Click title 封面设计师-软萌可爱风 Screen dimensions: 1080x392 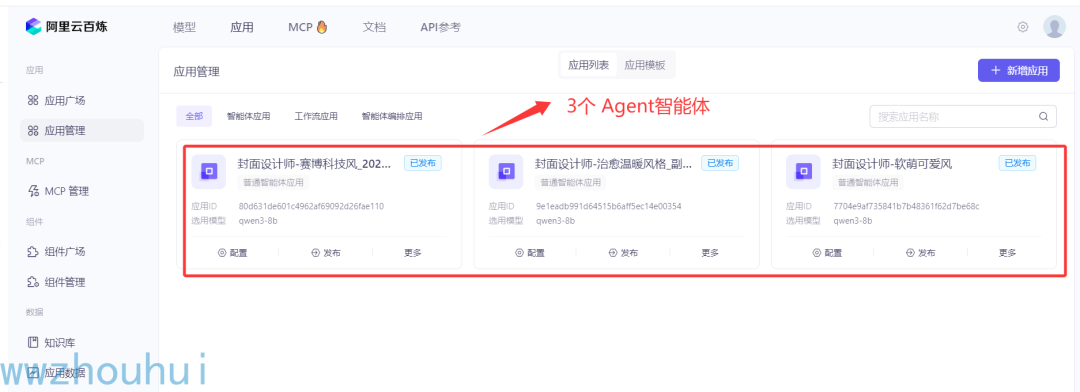coord(892,164)
